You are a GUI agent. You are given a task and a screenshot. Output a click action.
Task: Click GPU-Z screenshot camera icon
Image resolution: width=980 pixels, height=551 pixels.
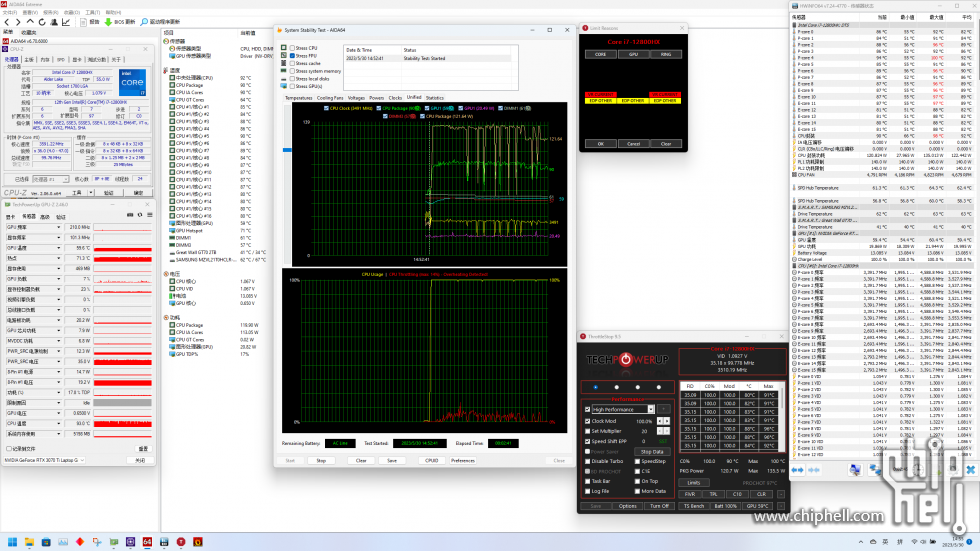pyautogui.click(x=130, y=215)
